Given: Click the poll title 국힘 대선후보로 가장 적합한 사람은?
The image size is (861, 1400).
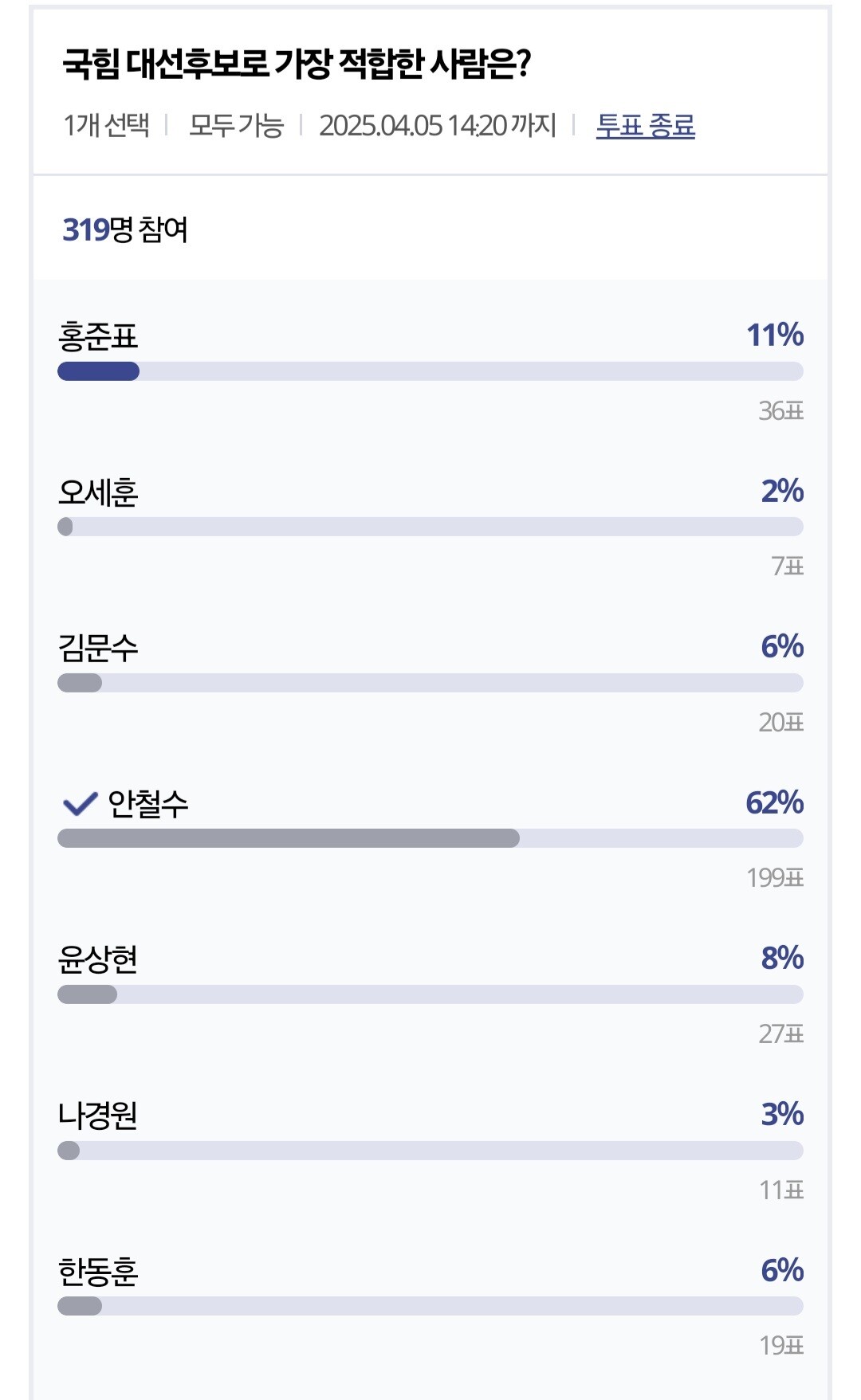Looking at the screenshot, I should 297,64.
